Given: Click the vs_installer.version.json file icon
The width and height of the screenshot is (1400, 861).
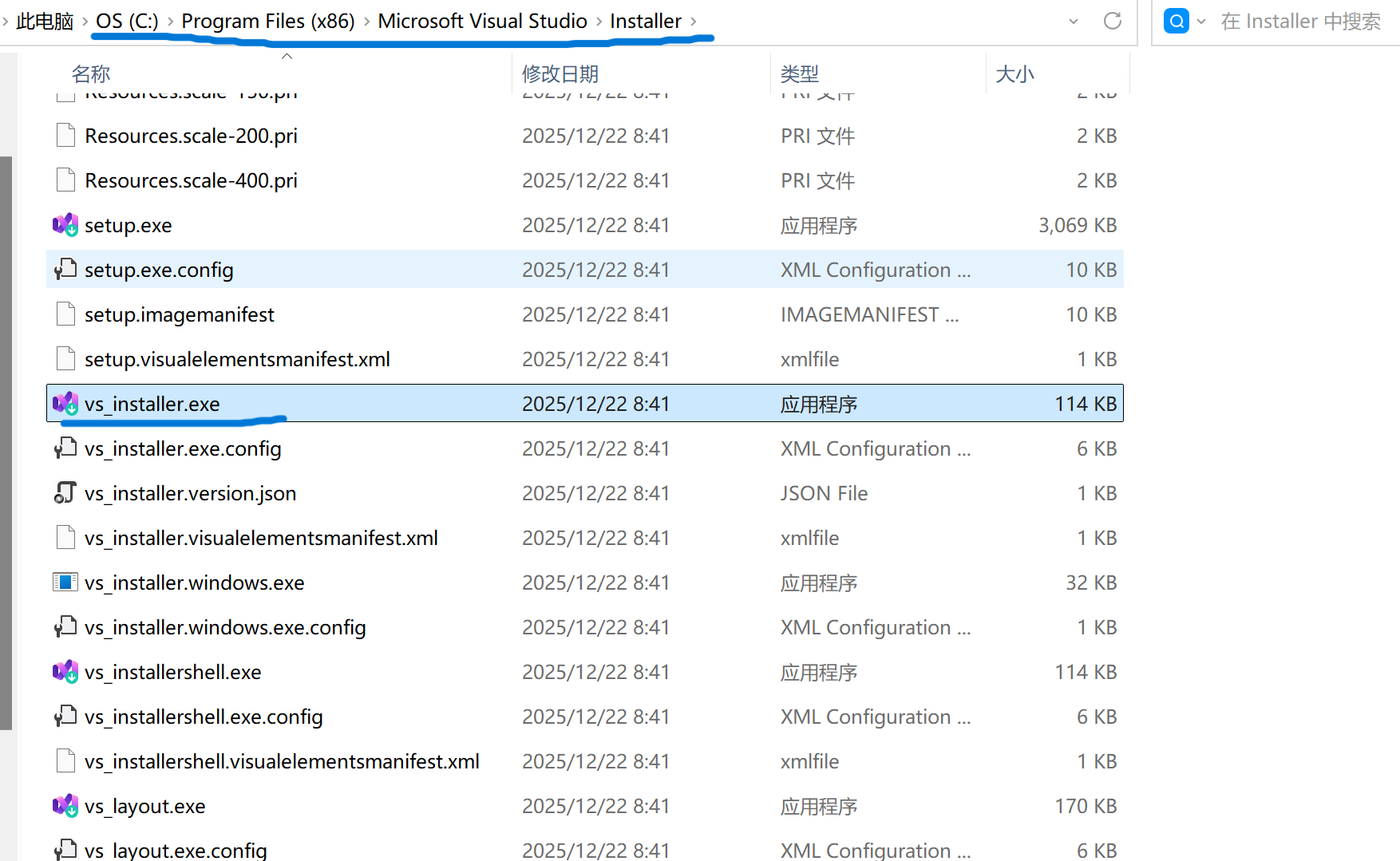Looking at the screenshot, I should point(65,493).
